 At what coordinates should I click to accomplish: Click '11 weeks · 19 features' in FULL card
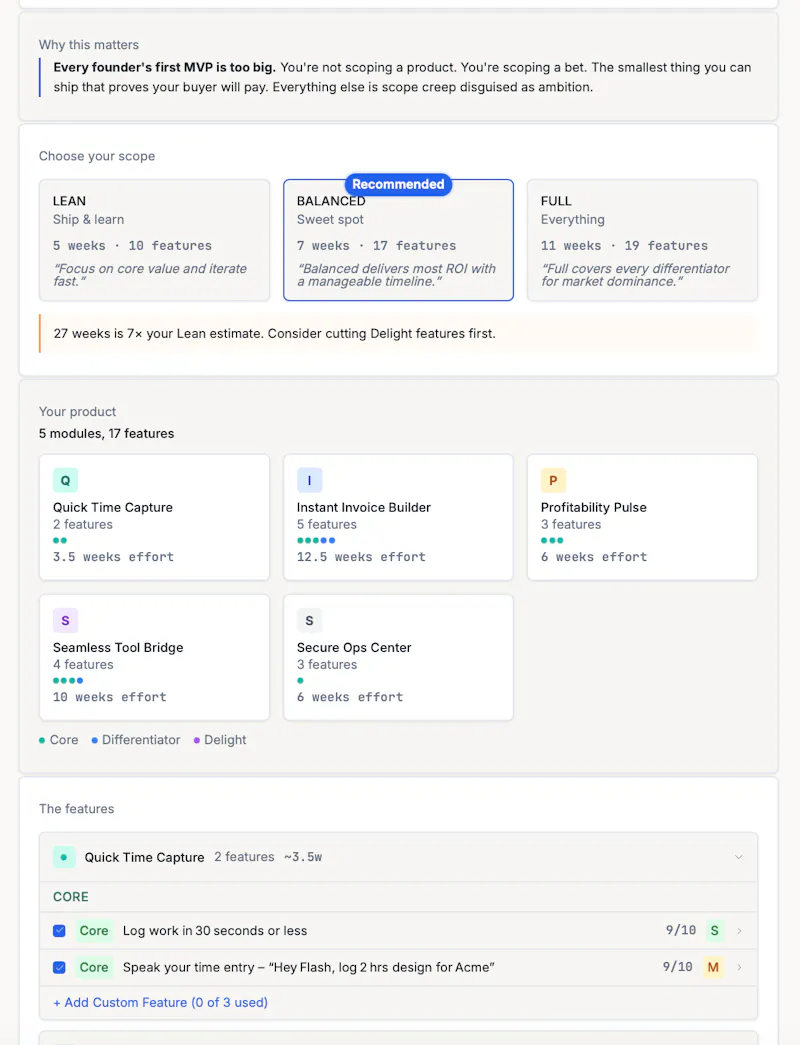click(x=625, y=246)
